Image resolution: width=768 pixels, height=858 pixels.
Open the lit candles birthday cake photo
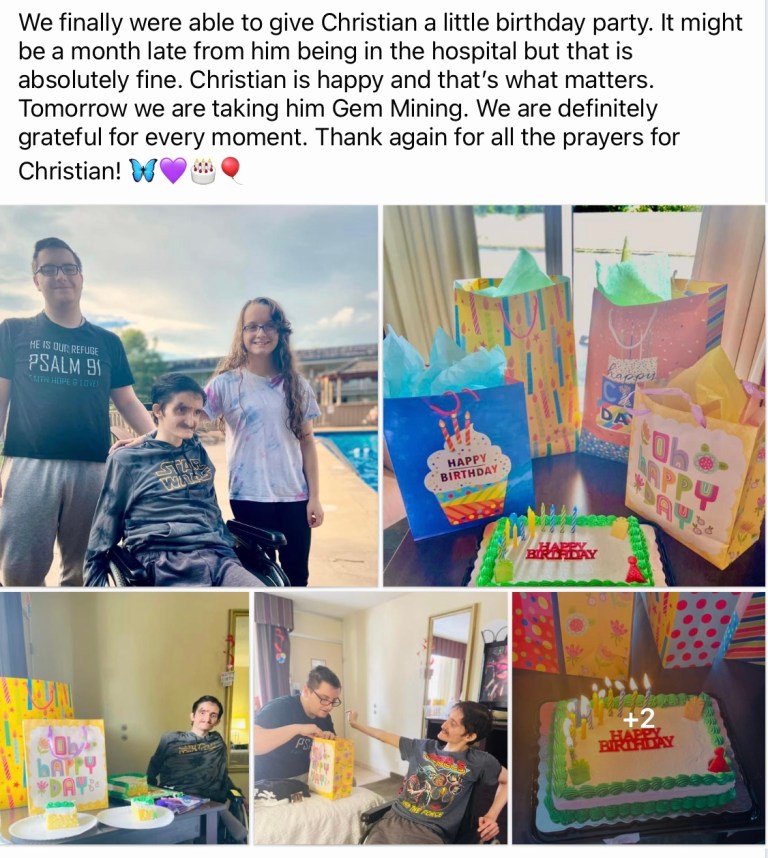638,718
